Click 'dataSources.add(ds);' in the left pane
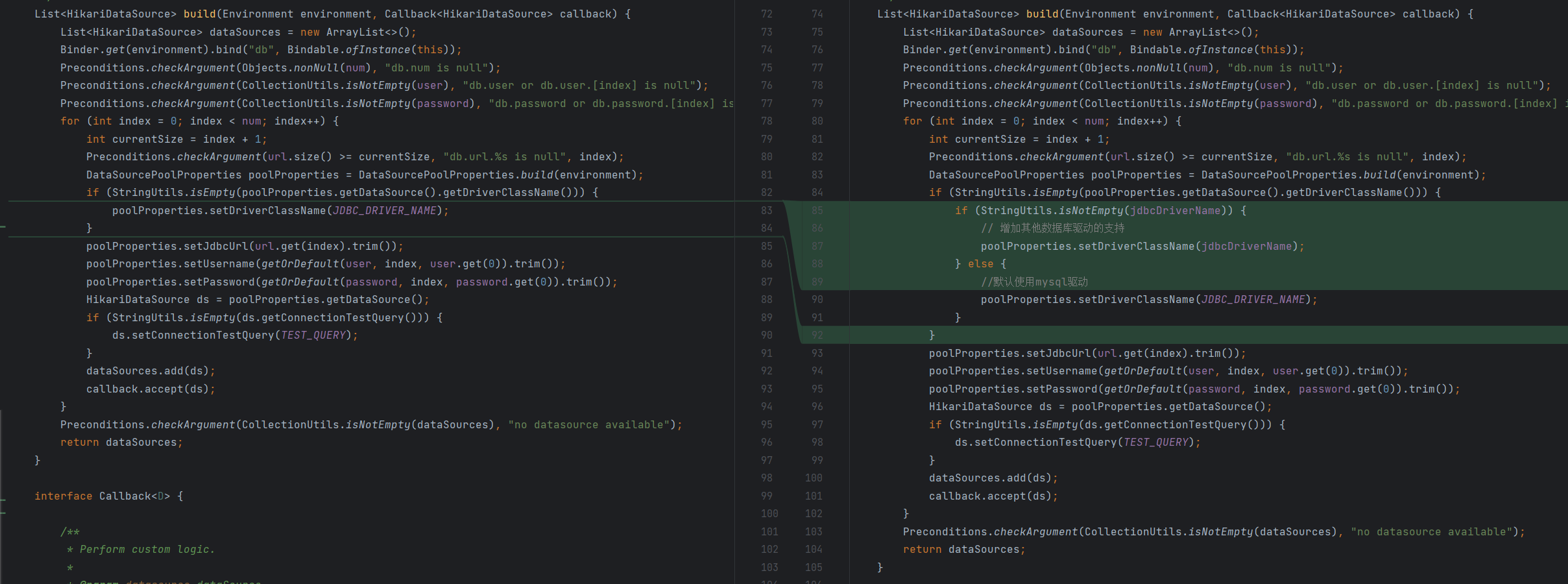This screenshot has height=584, width=1568. click(151, 371)
